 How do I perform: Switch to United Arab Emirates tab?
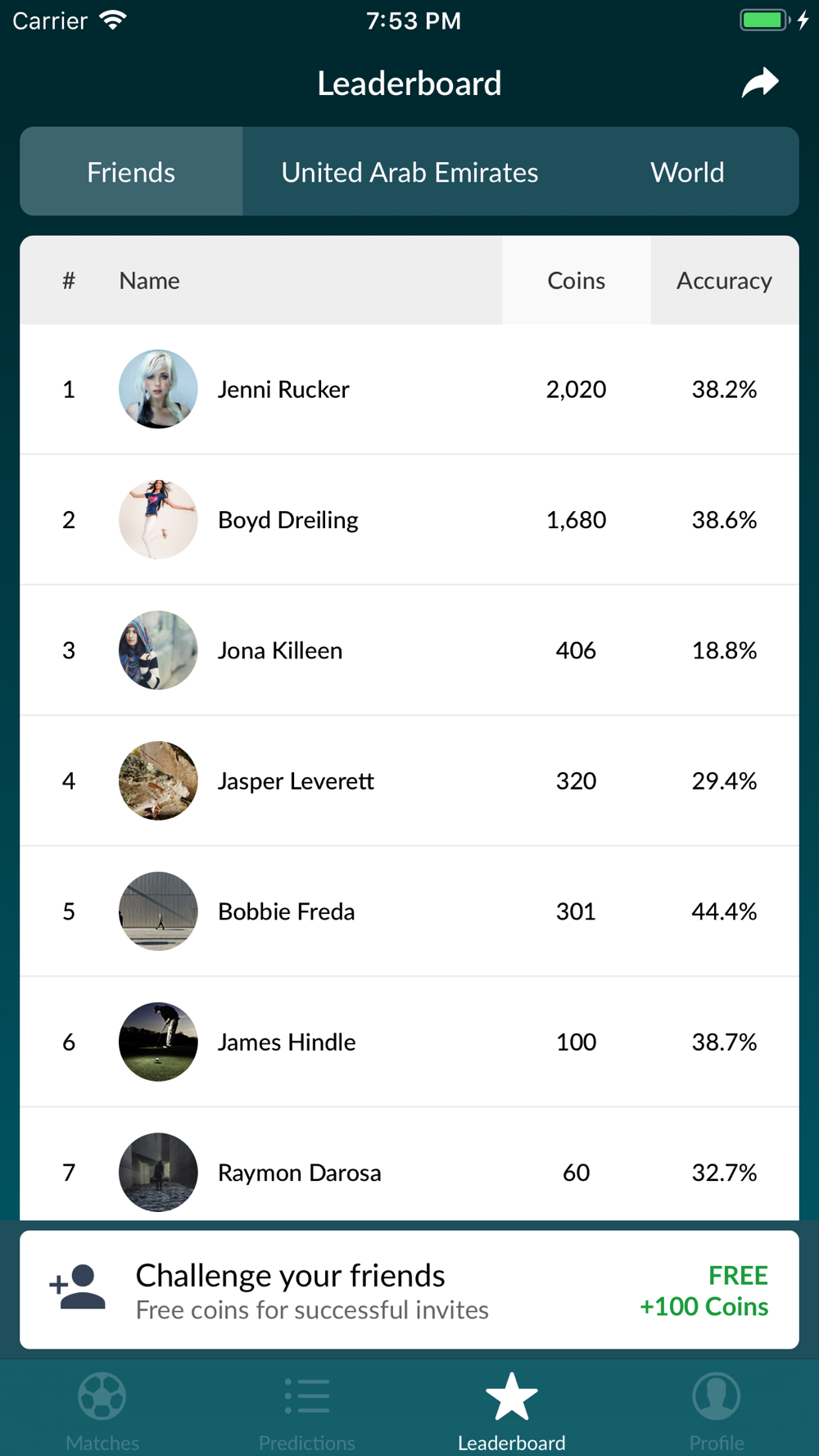[x=409, y=171]
